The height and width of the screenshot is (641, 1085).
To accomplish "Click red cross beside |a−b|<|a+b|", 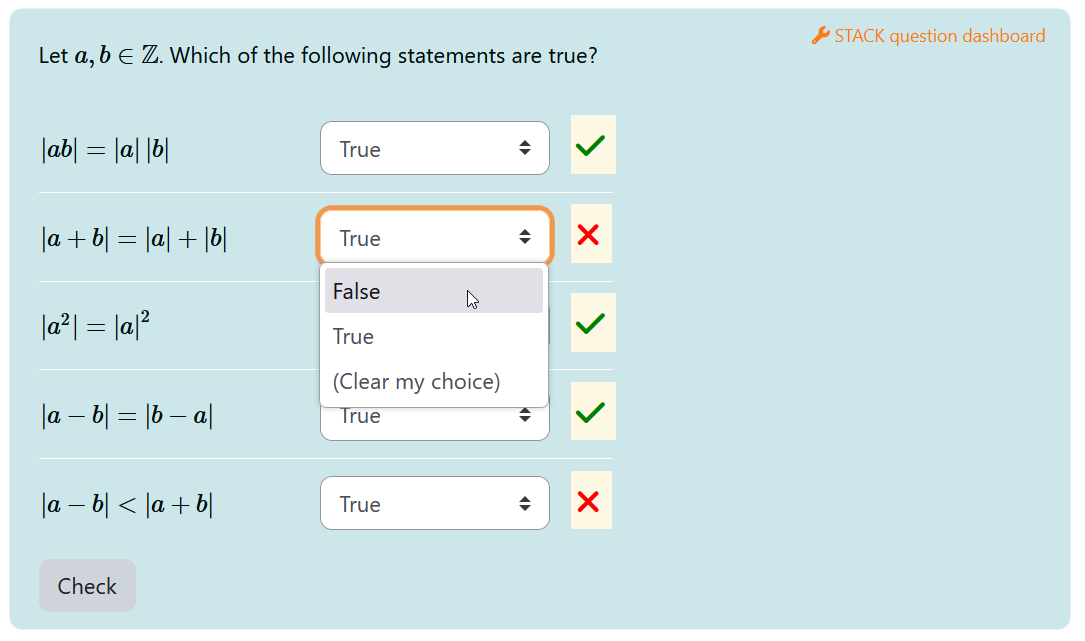I will tap(589, 501).
